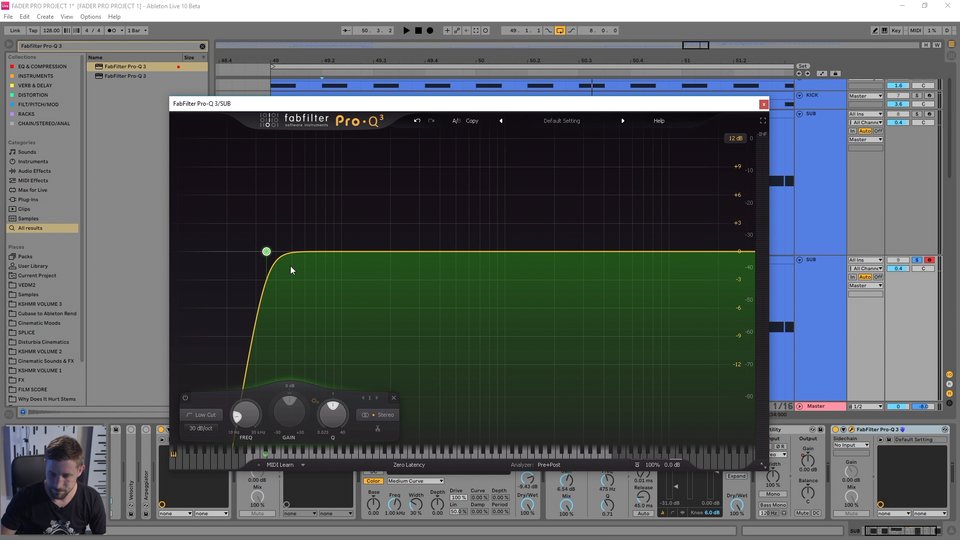Viewport: 960px width, 540px height.
Task: Click the Redo arrow in Pro-Q 3
Action: coord(431,121)
